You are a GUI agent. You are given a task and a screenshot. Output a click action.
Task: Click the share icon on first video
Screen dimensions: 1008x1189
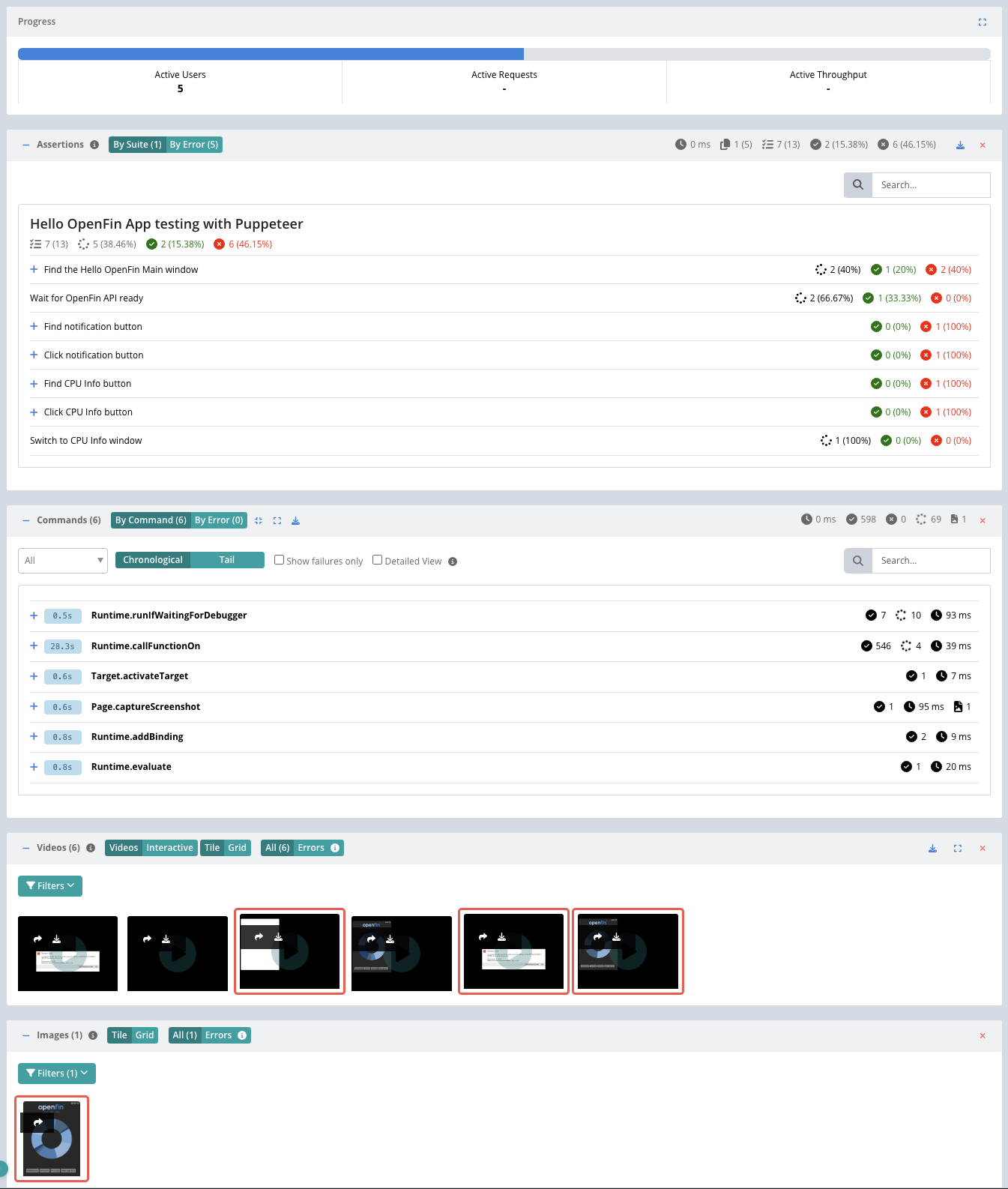(x=37, y=939)
